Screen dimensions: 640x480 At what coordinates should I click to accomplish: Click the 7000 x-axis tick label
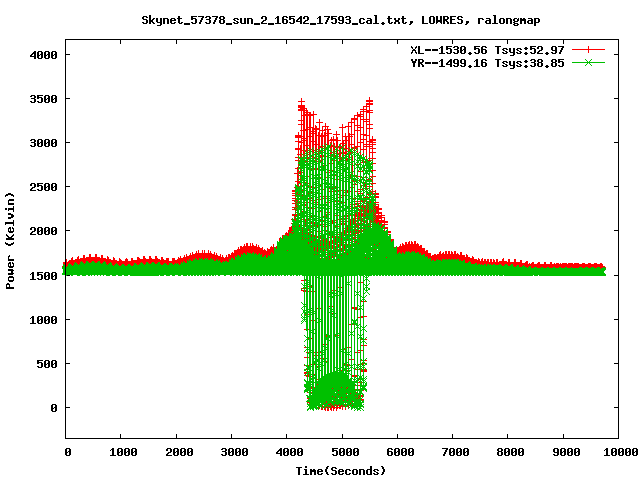pyautogui.click(x=455, y=452)
